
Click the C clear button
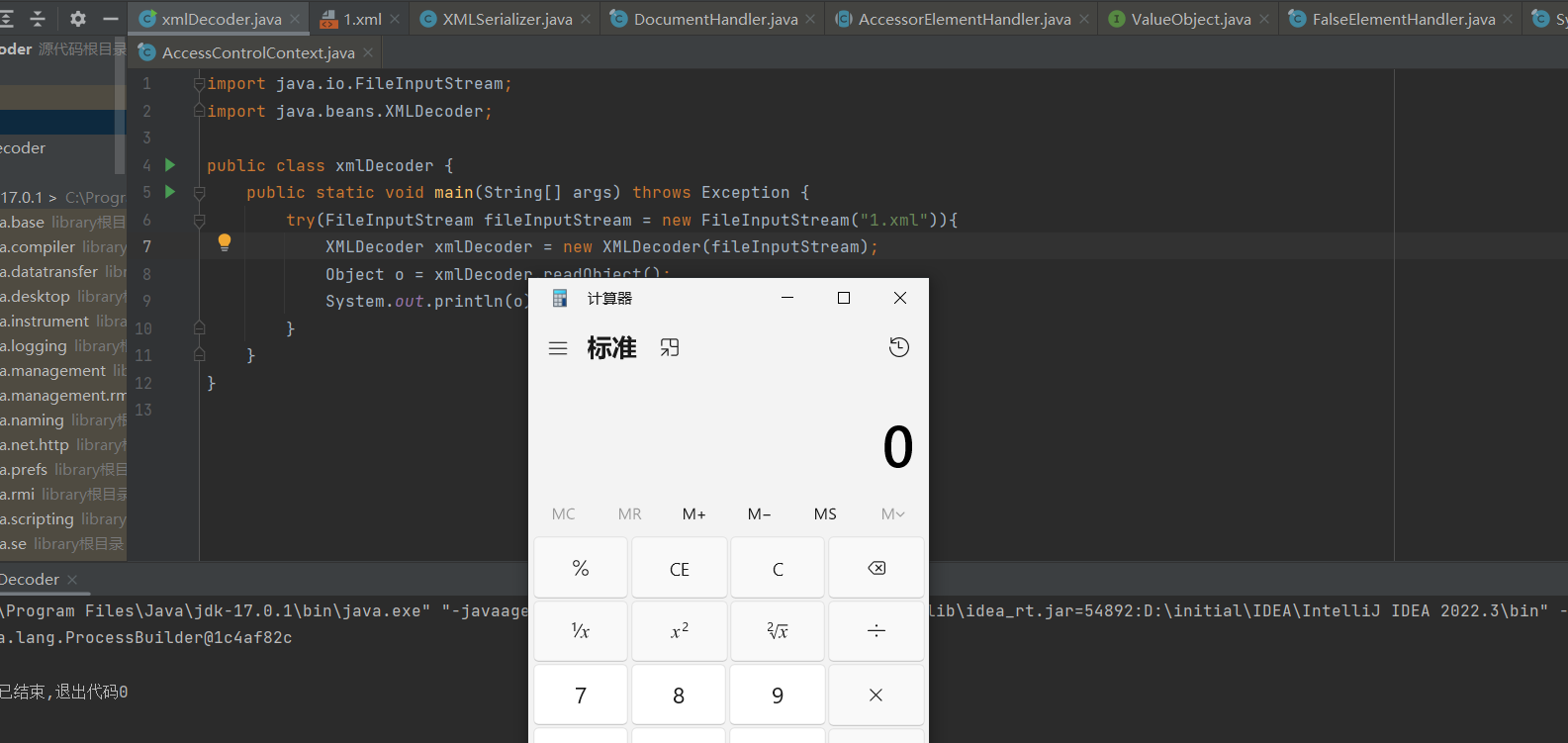point(778,568)
